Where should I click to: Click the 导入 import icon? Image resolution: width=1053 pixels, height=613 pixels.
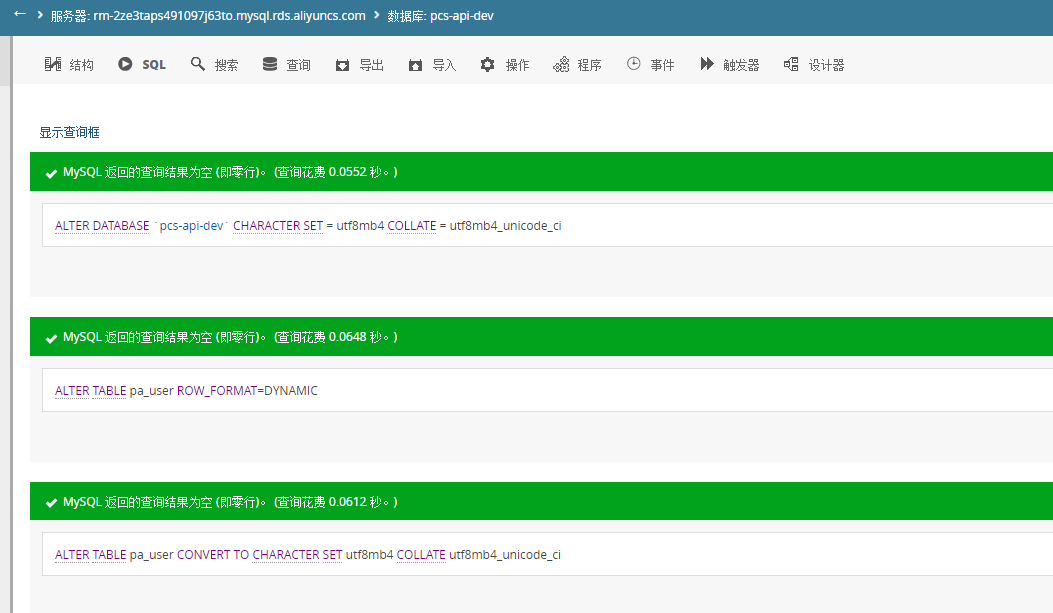coord(416,64)
